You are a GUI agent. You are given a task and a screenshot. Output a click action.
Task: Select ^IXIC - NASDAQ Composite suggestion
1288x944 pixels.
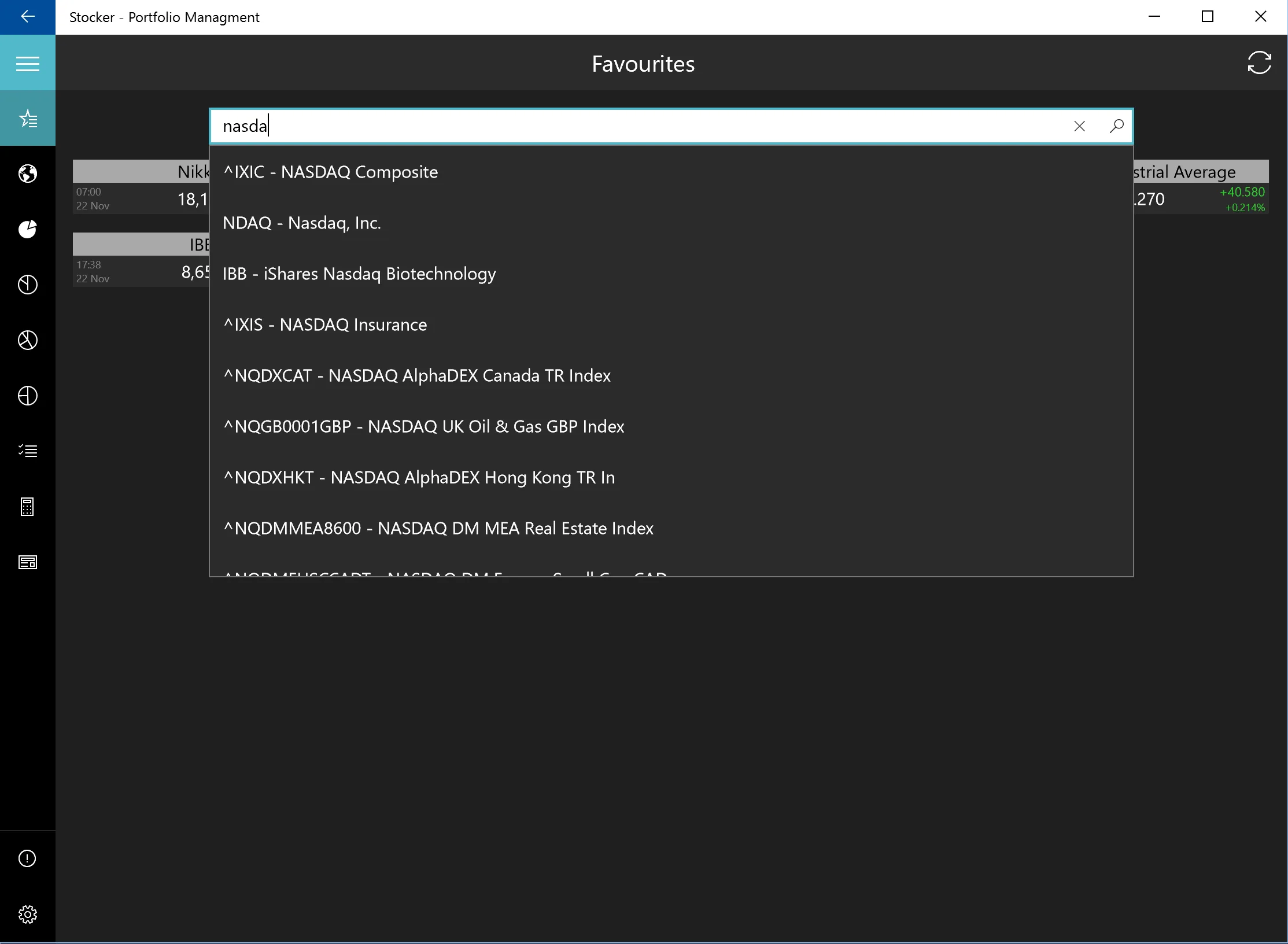pyautogui.click(x=671, y=172)
